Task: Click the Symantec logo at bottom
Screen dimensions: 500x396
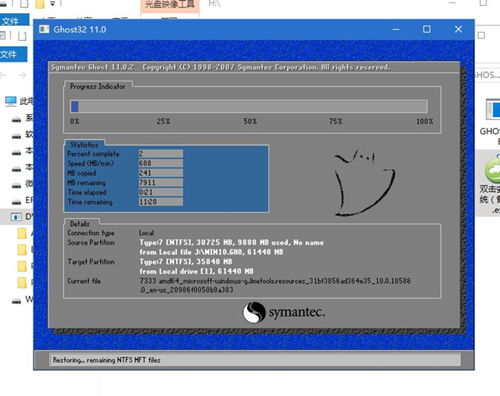Action: click(284, 312)
